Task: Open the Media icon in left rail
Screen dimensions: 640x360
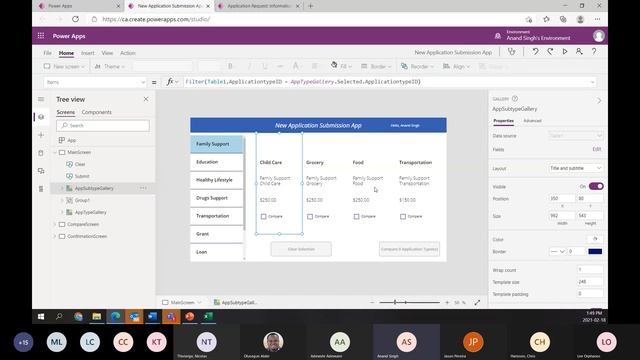Action: [41, 171]
